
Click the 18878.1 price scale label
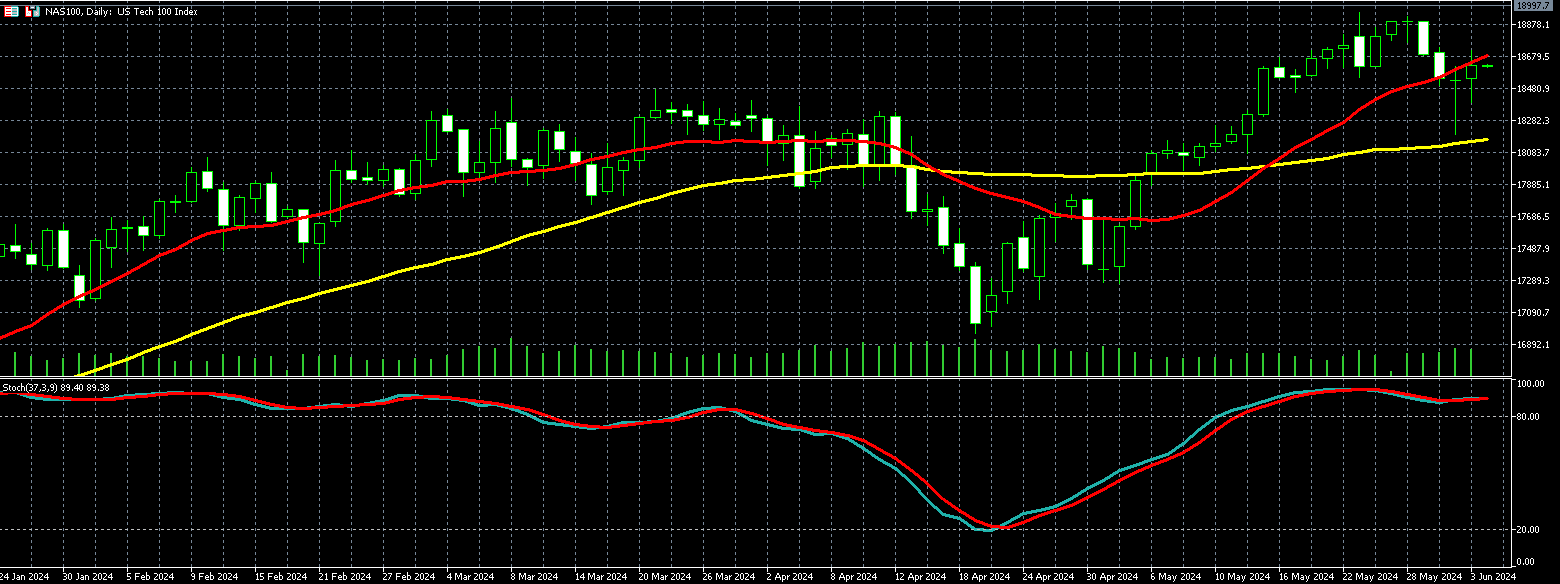[x=1533, y=25]
